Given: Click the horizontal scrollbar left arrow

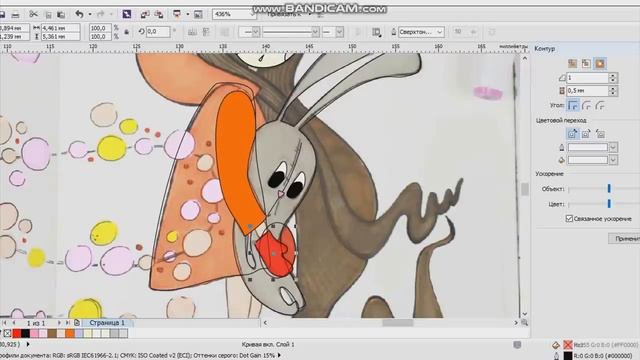Looking at the screenshot, I should 265,322.
